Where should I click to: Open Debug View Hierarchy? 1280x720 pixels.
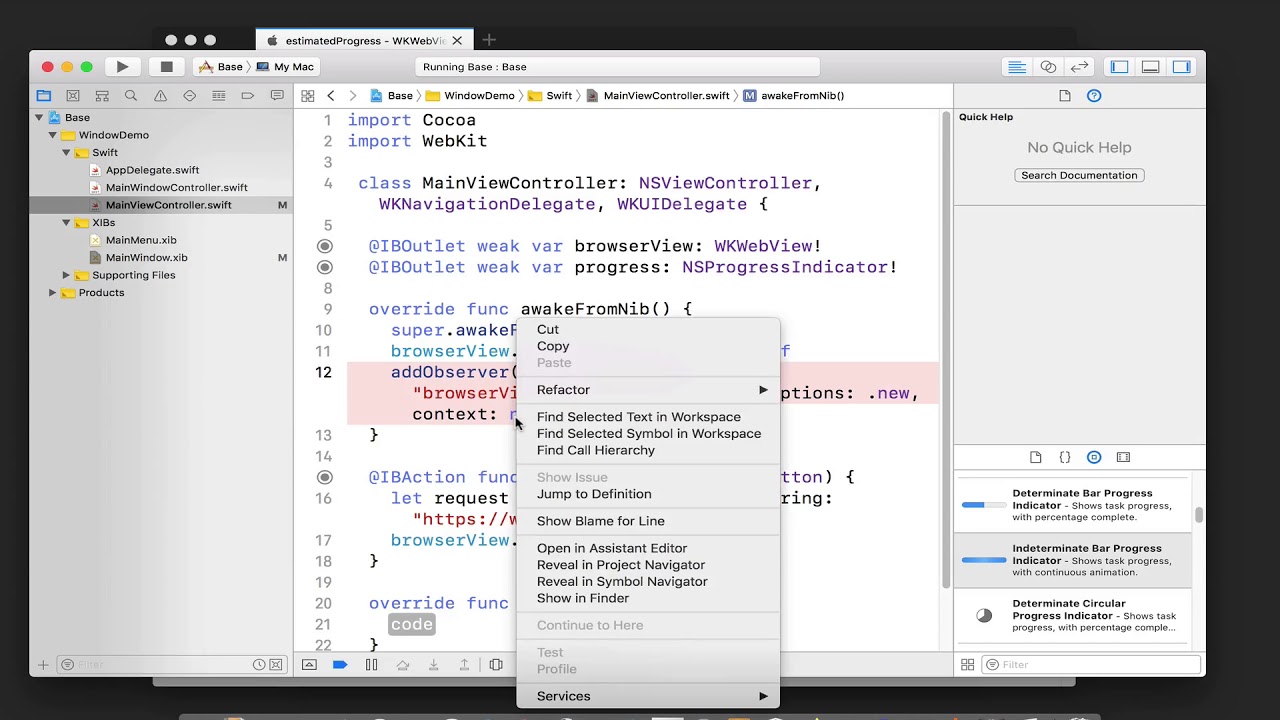496,665
